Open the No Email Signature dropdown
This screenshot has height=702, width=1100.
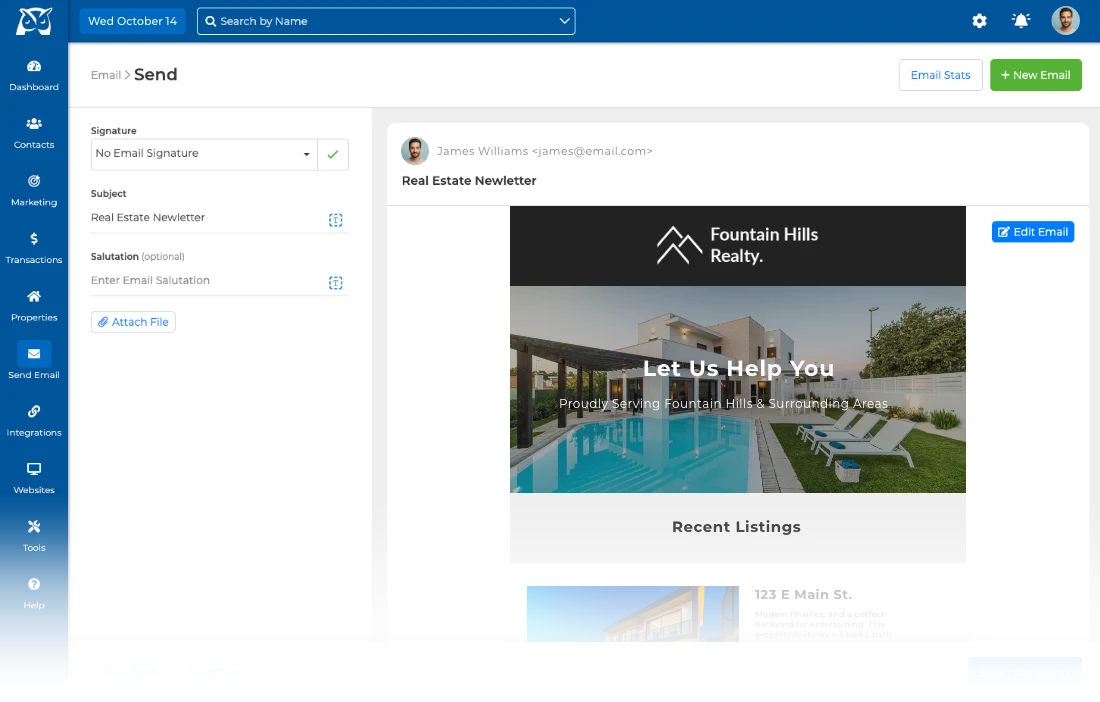pyautogui.click(x=204, y=154)
